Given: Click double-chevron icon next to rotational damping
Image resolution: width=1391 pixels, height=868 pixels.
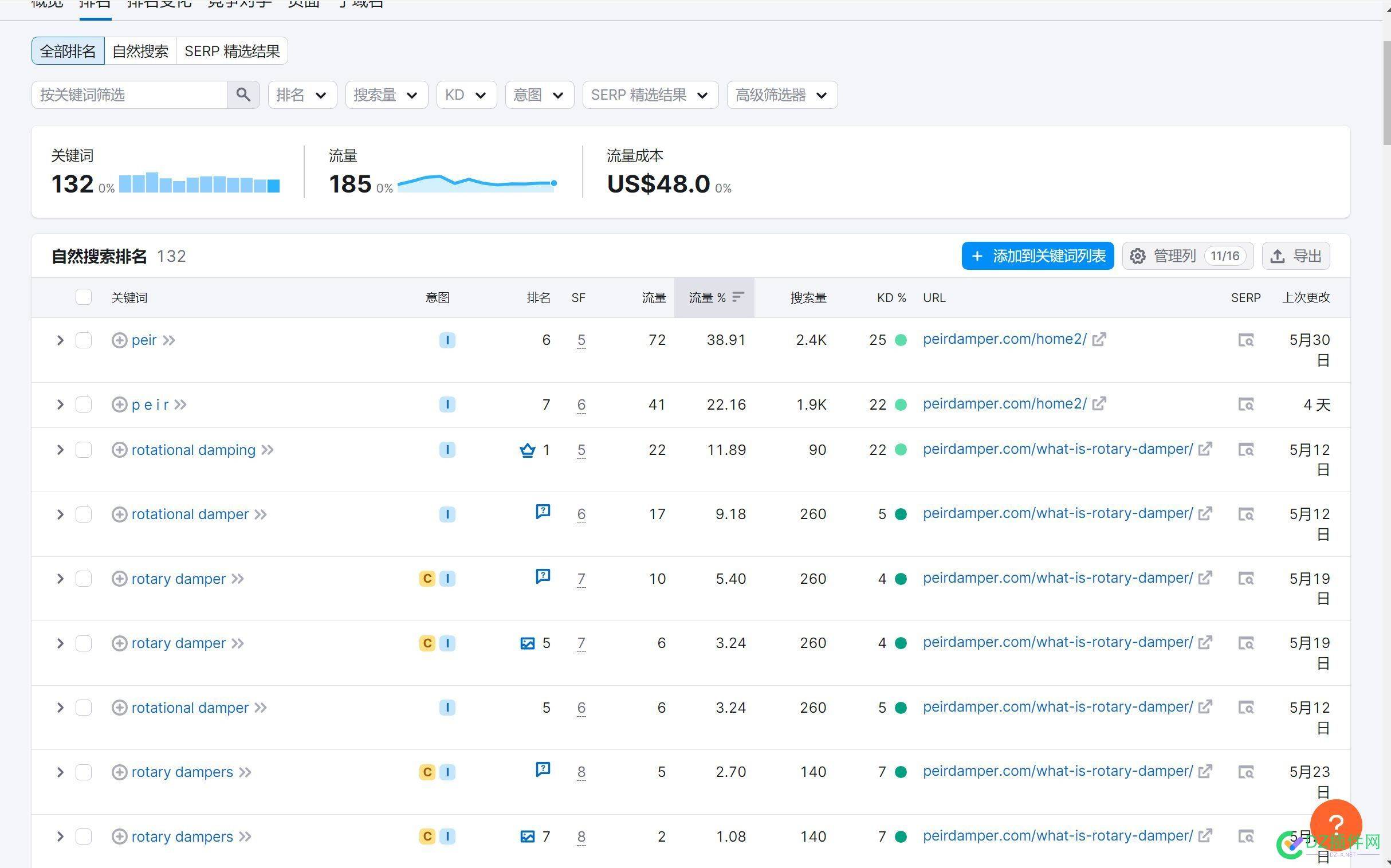Looking at the screenshot, I should pos(268,450).
